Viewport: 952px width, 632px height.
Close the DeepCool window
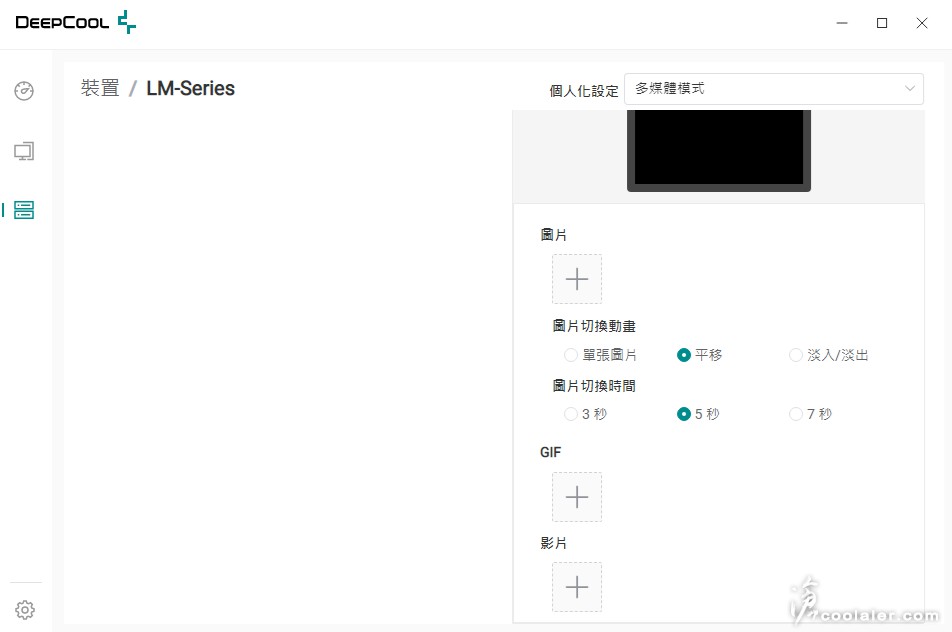pos(922,23)
